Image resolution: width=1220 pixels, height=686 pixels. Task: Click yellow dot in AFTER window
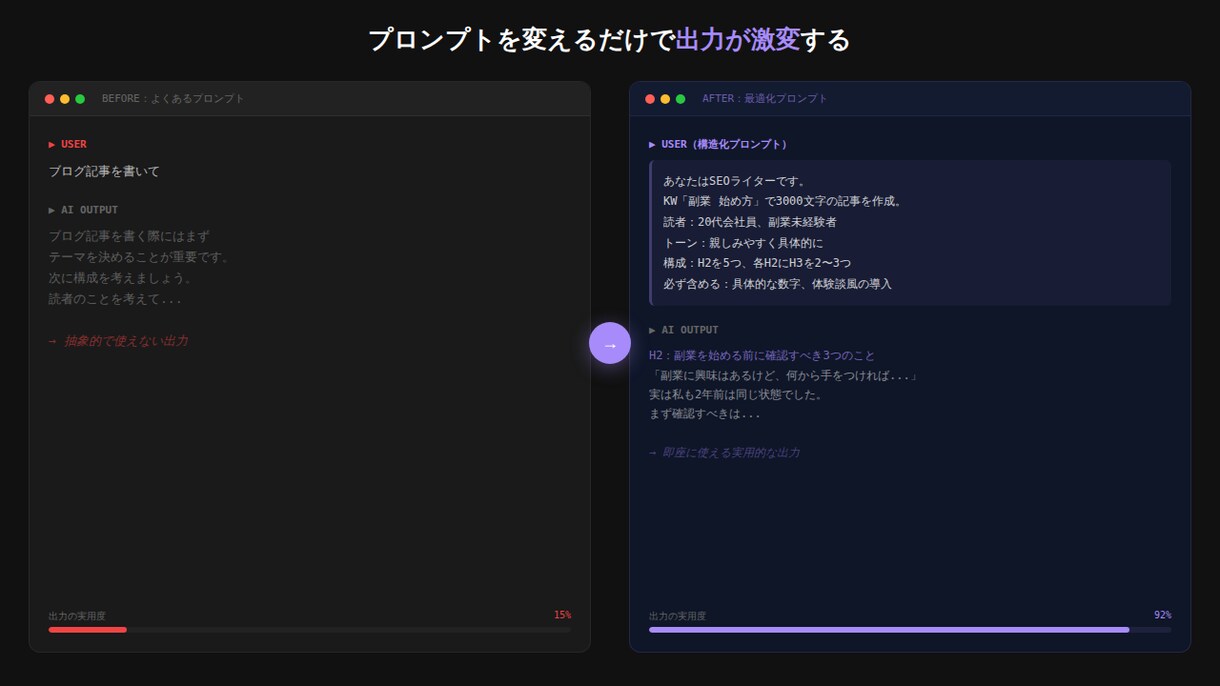[x=665, y=99]
